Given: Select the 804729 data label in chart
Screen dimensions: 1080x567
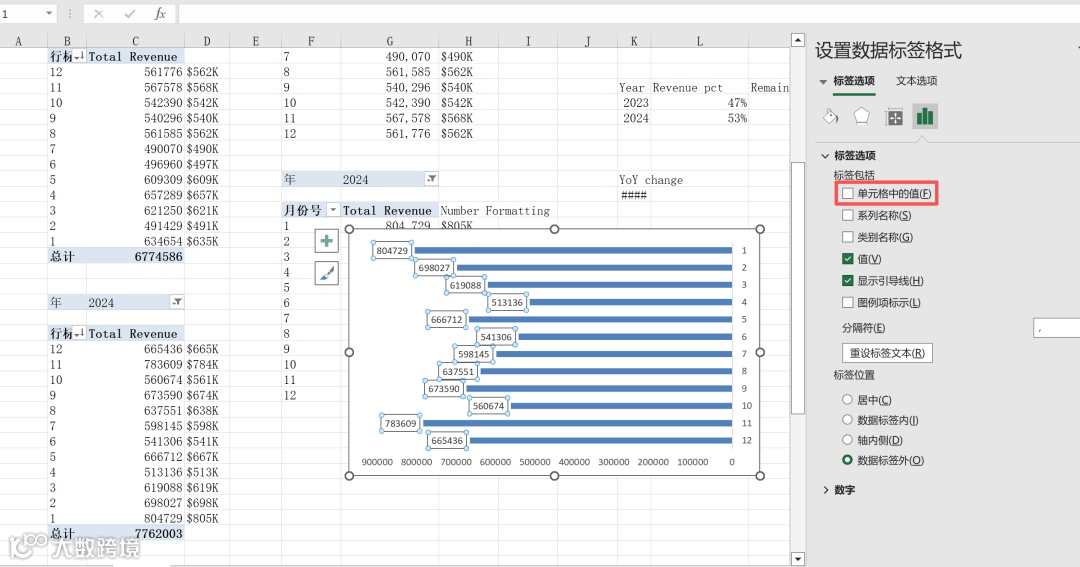Looking at the screenshot, I should tap(392, 251).
